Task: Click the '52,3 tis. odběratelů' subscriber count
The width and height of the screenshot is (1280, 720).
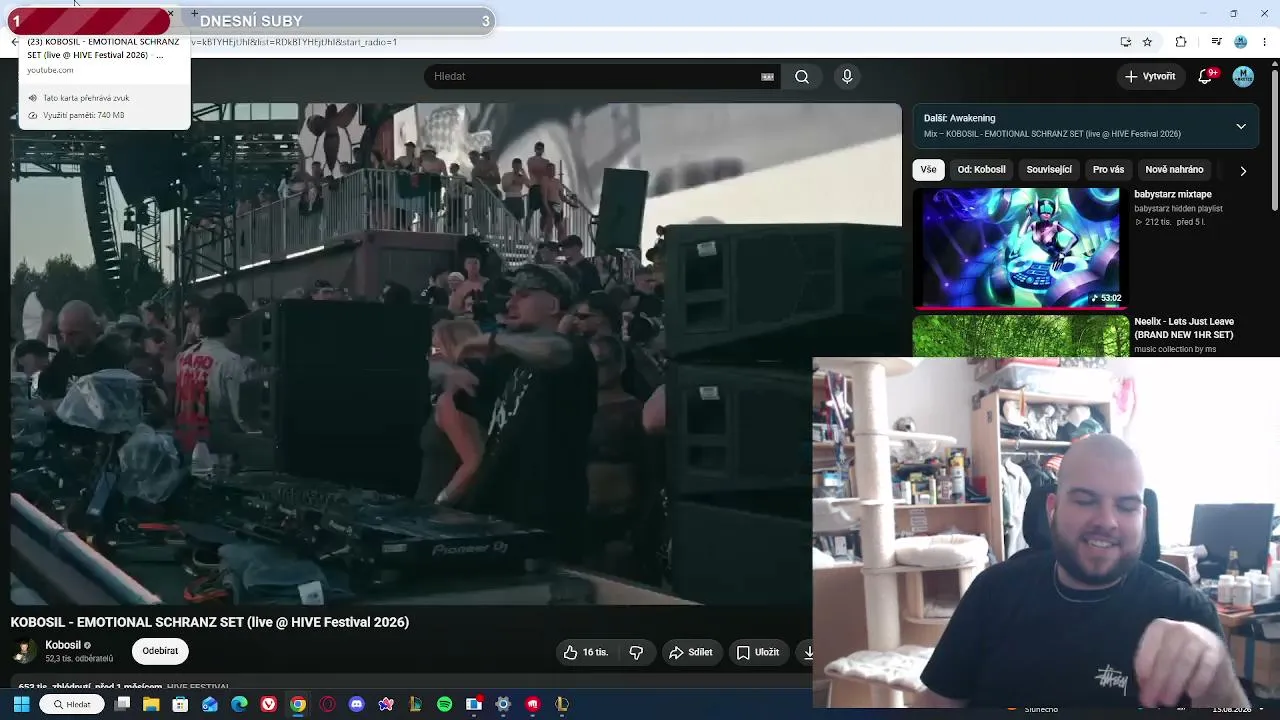Action: point(79,659)
